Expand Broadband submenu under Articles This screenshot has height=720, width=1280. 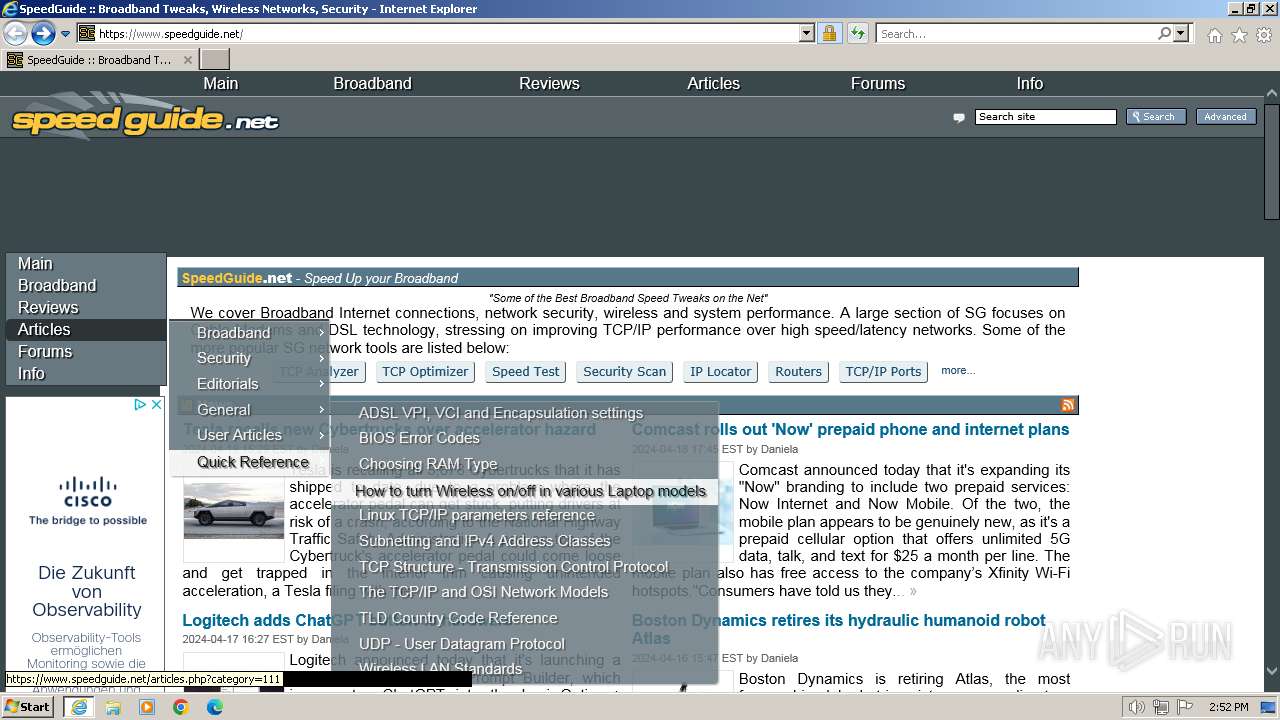[x=249, y=332]
